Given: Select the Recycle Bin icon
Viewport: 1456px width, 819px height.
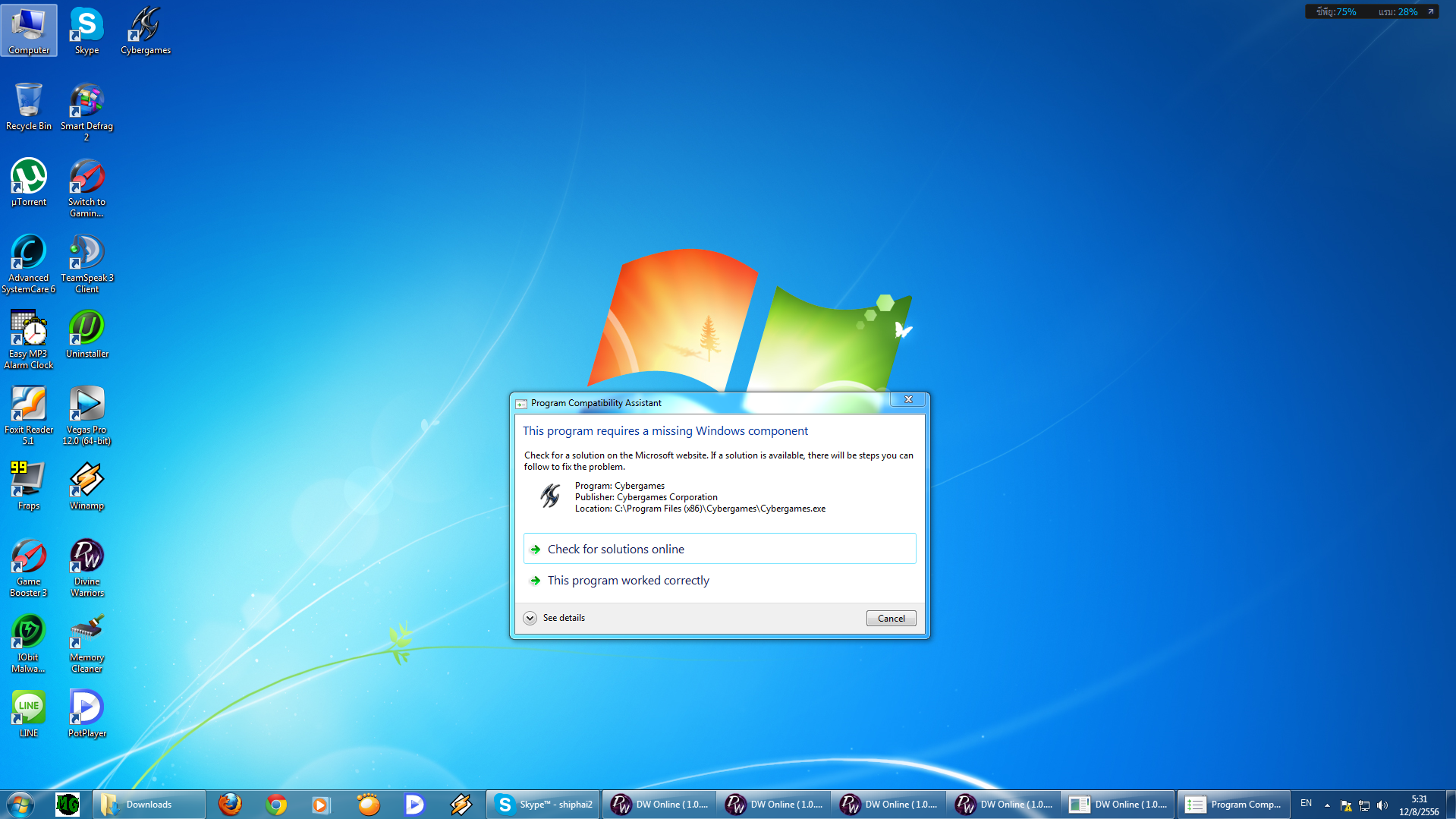Looking at the screenshot, I should (x=29, y=106).
